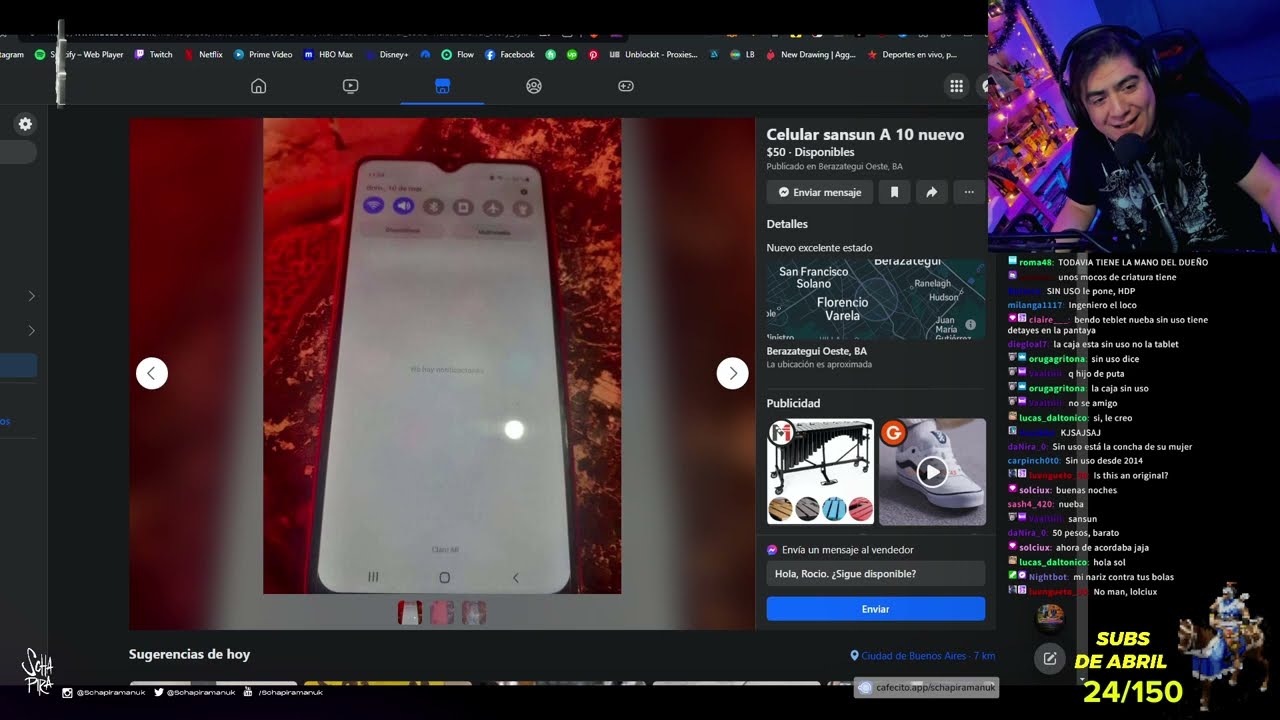The height and width of the screenshot is (720, 1280).
Task: Expand upper sidebar chevron arrow
Action: pos(31,296)
